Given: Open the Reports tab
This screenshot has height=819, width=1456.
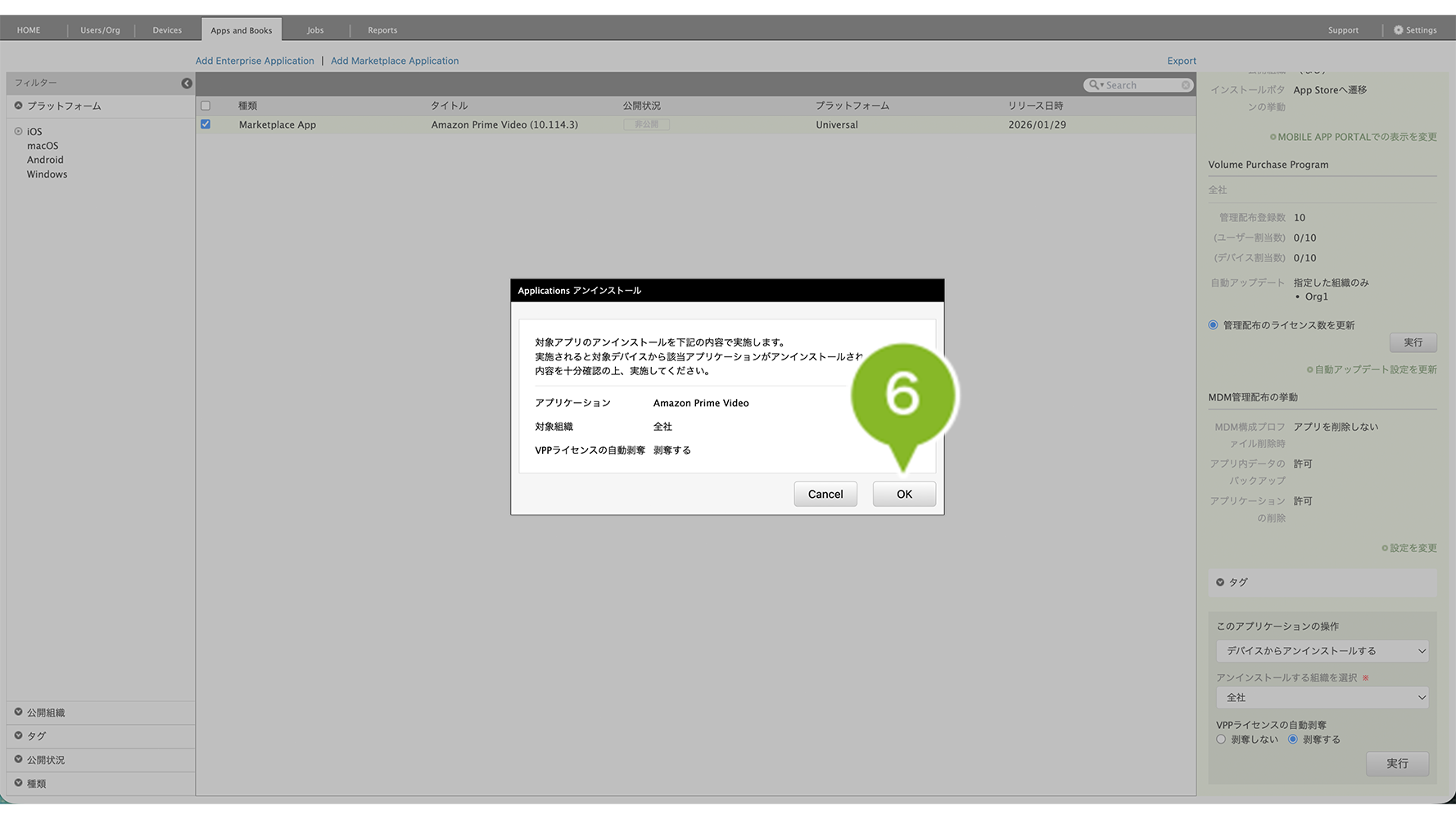Looking at the screenshot, I should (x=382, y=30).
